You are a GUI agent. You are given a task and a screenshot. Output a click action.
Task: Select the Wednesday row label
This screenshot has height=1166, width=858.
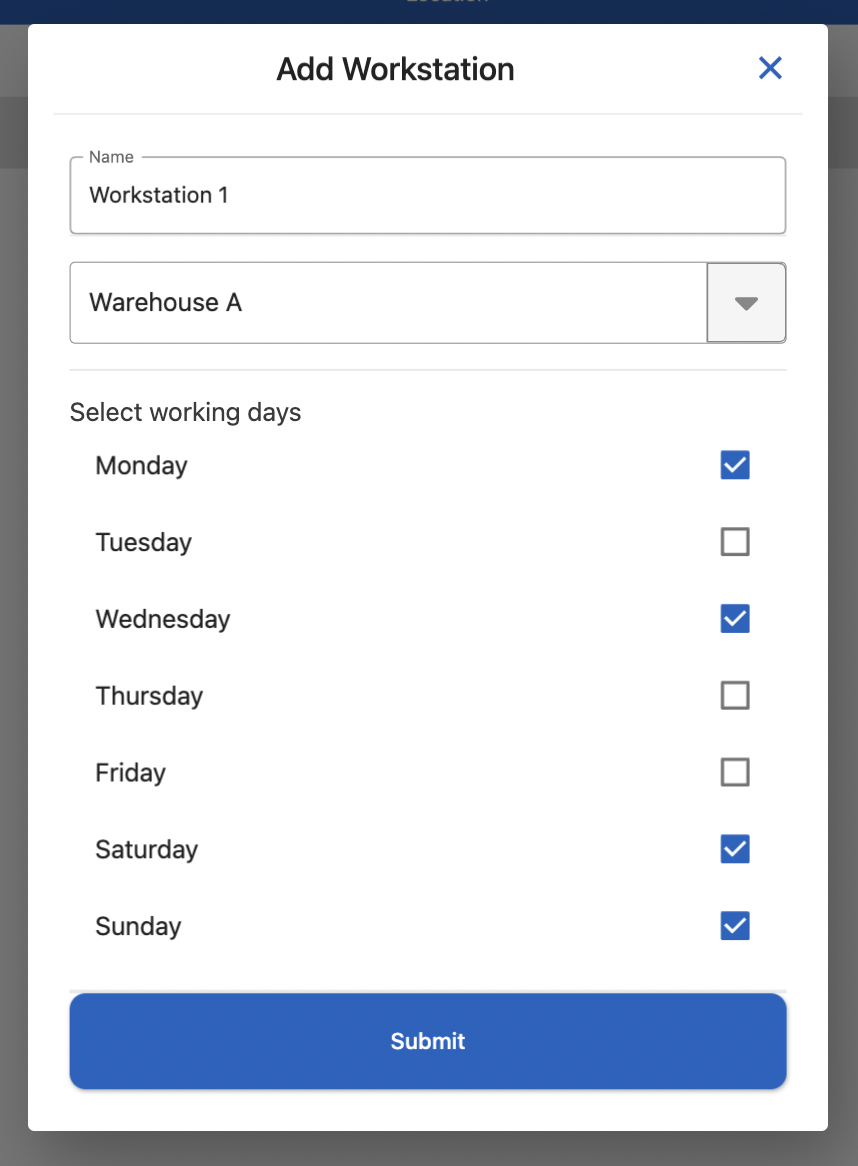(x=163, y=619)
